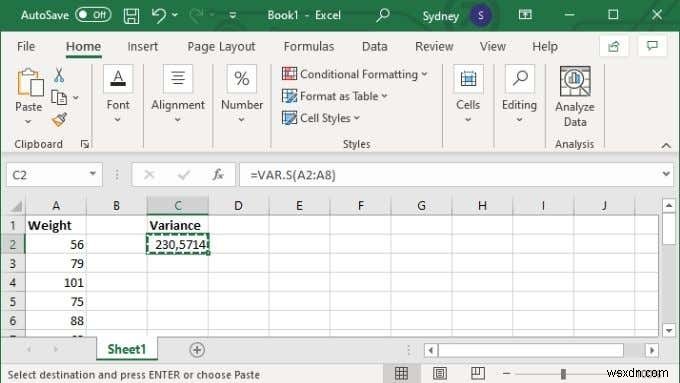Click the Cut scissors icon
The image size is (680, 383).
click(59, 75)
